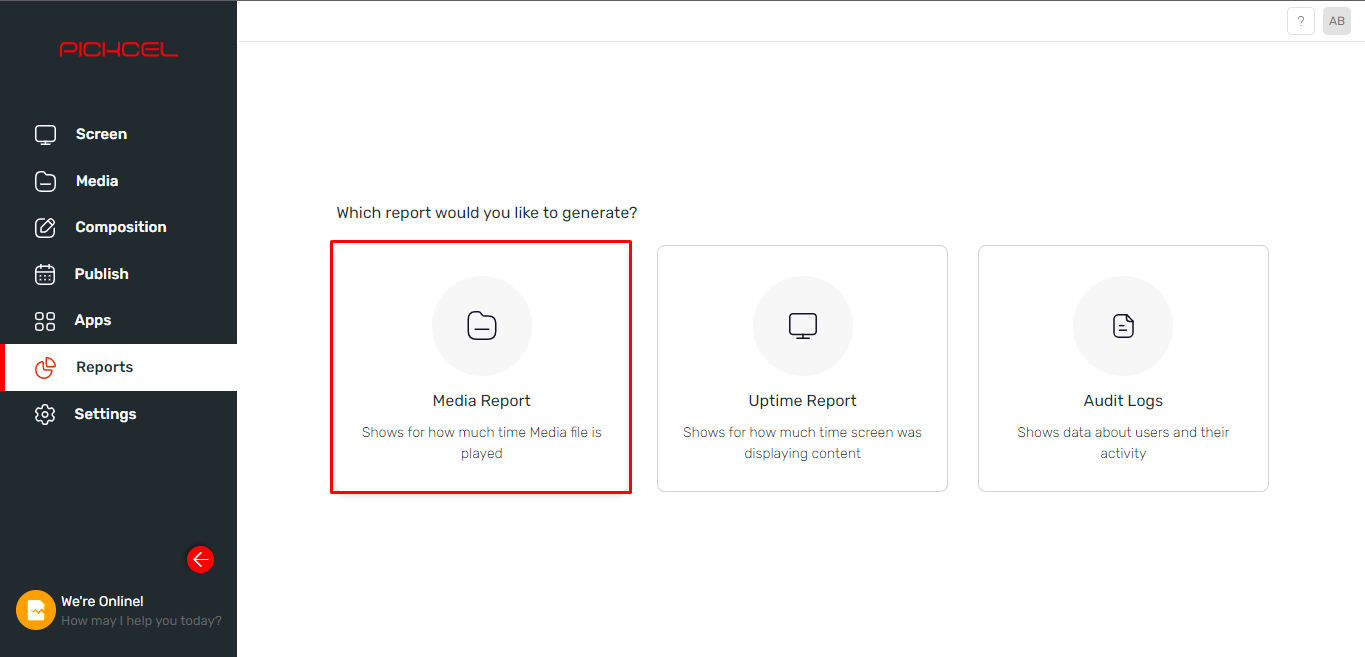Switch to the Reports section
The image size is (1365, 657).
[x=103, y=367]
